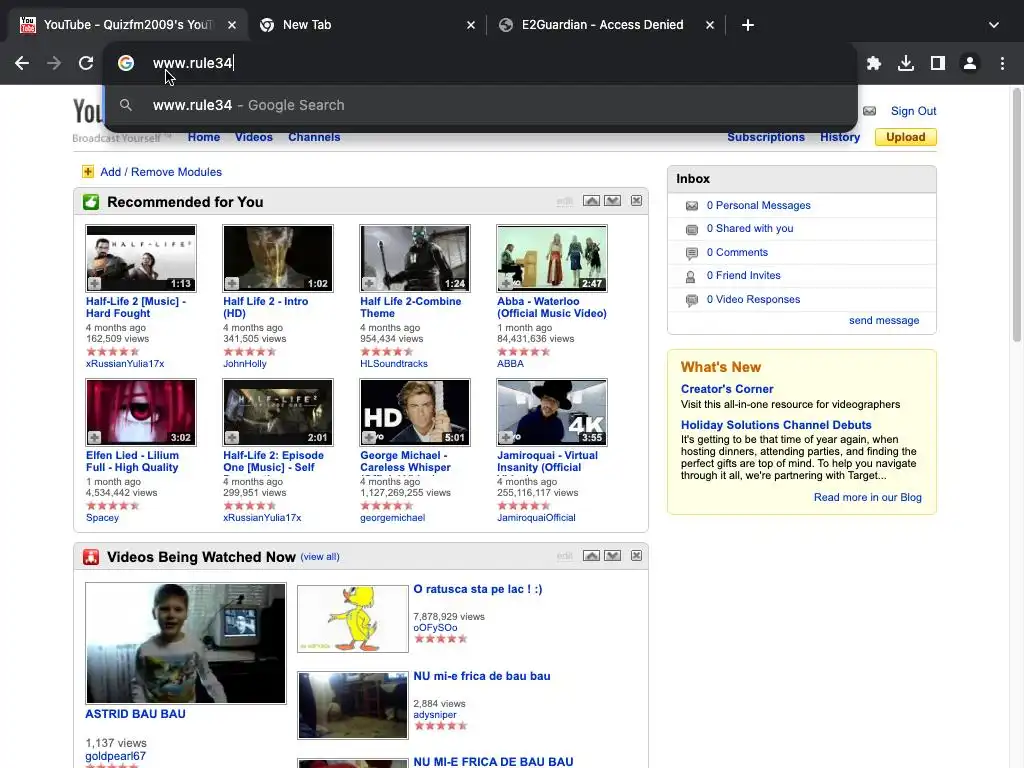Click star rating under Elfen Lied video
Screen dimensions: 1024x768
pyautogui.click(x=113, y=505)
